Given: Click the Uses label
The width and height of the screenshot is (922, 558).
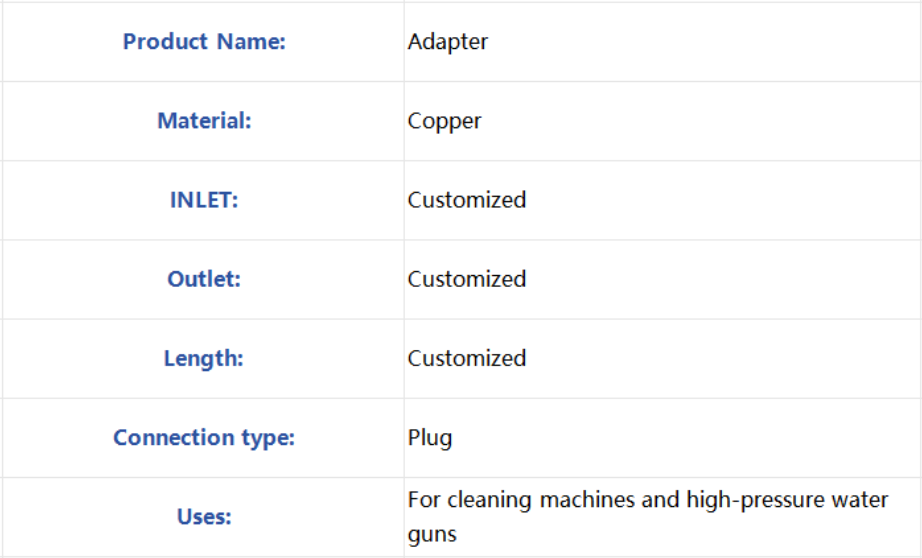Looking at the screenshot, I should point(204,517).
